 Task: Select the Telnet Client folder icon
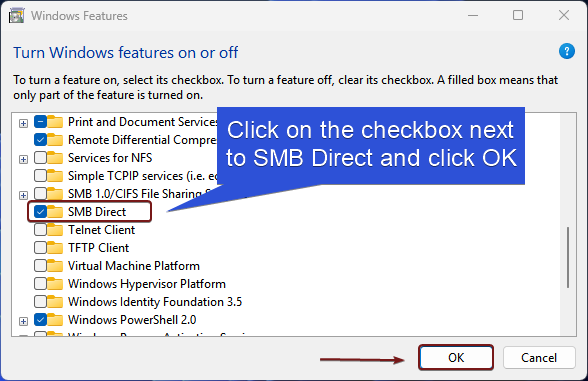click(55, 230)
